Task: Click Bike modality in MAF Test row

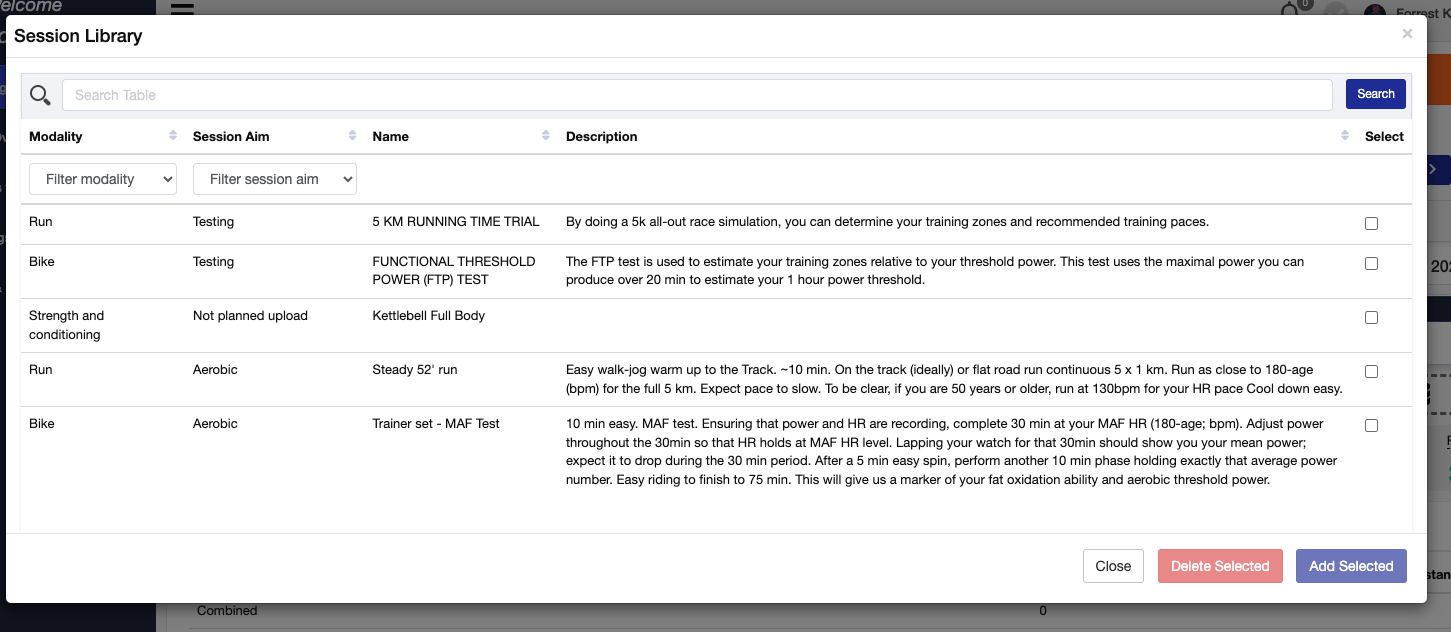Action: [x=42, y=423]
